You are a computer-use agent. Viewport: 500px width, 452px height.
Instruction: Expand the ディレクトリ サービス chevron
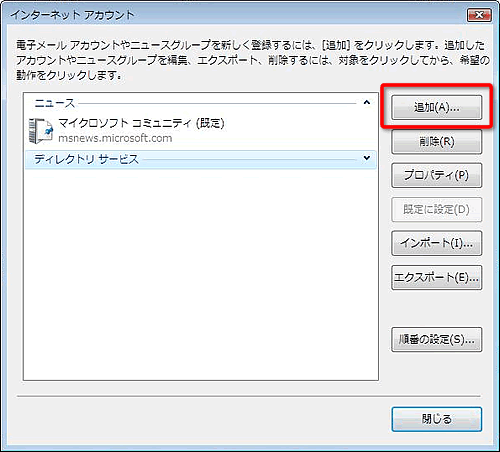pyautogui.click(x=367, y=158)
